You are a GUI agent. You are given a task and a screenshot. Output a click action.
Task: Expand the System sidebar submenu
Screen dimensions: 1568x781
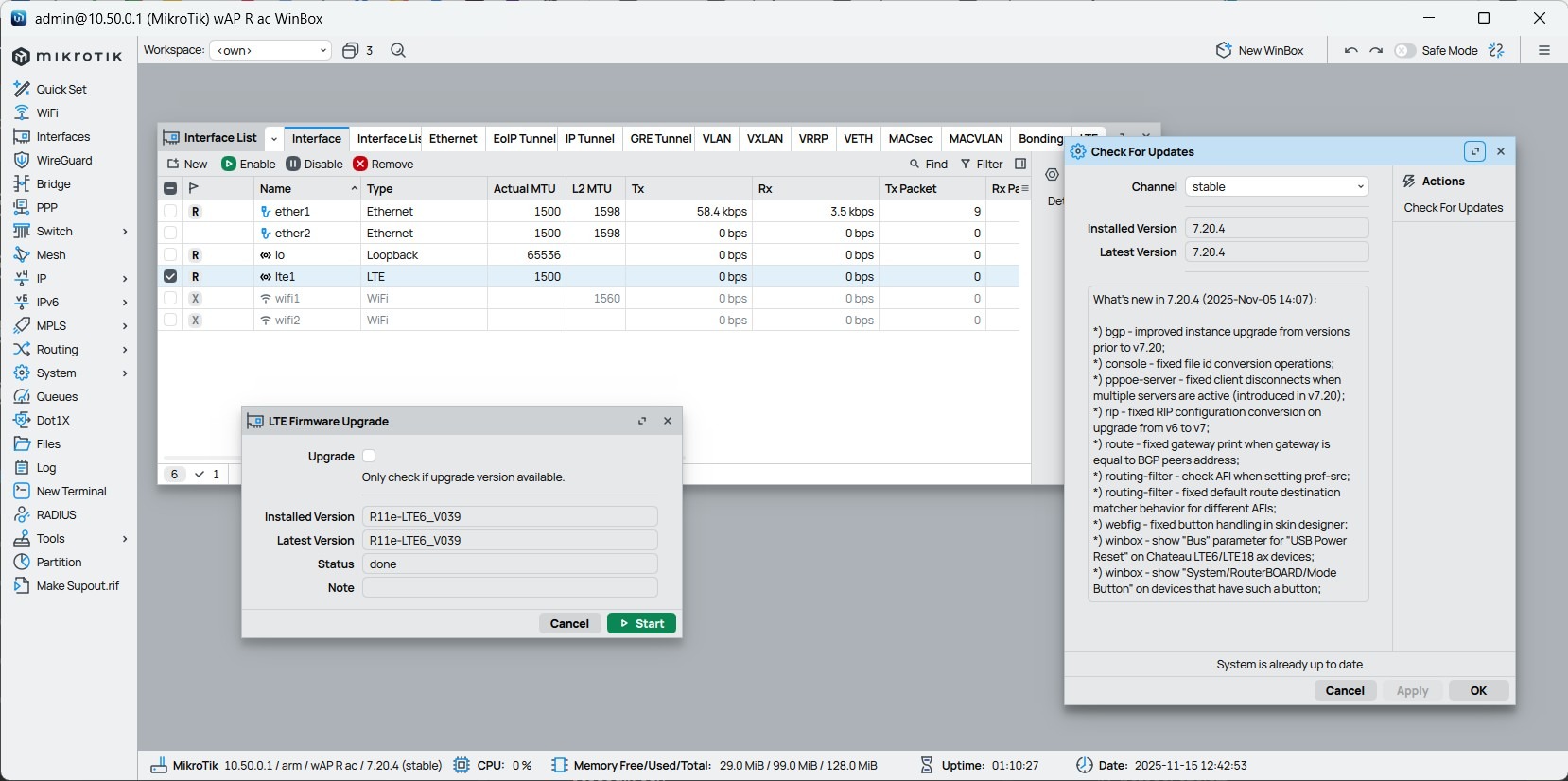(x=125, y=373)
